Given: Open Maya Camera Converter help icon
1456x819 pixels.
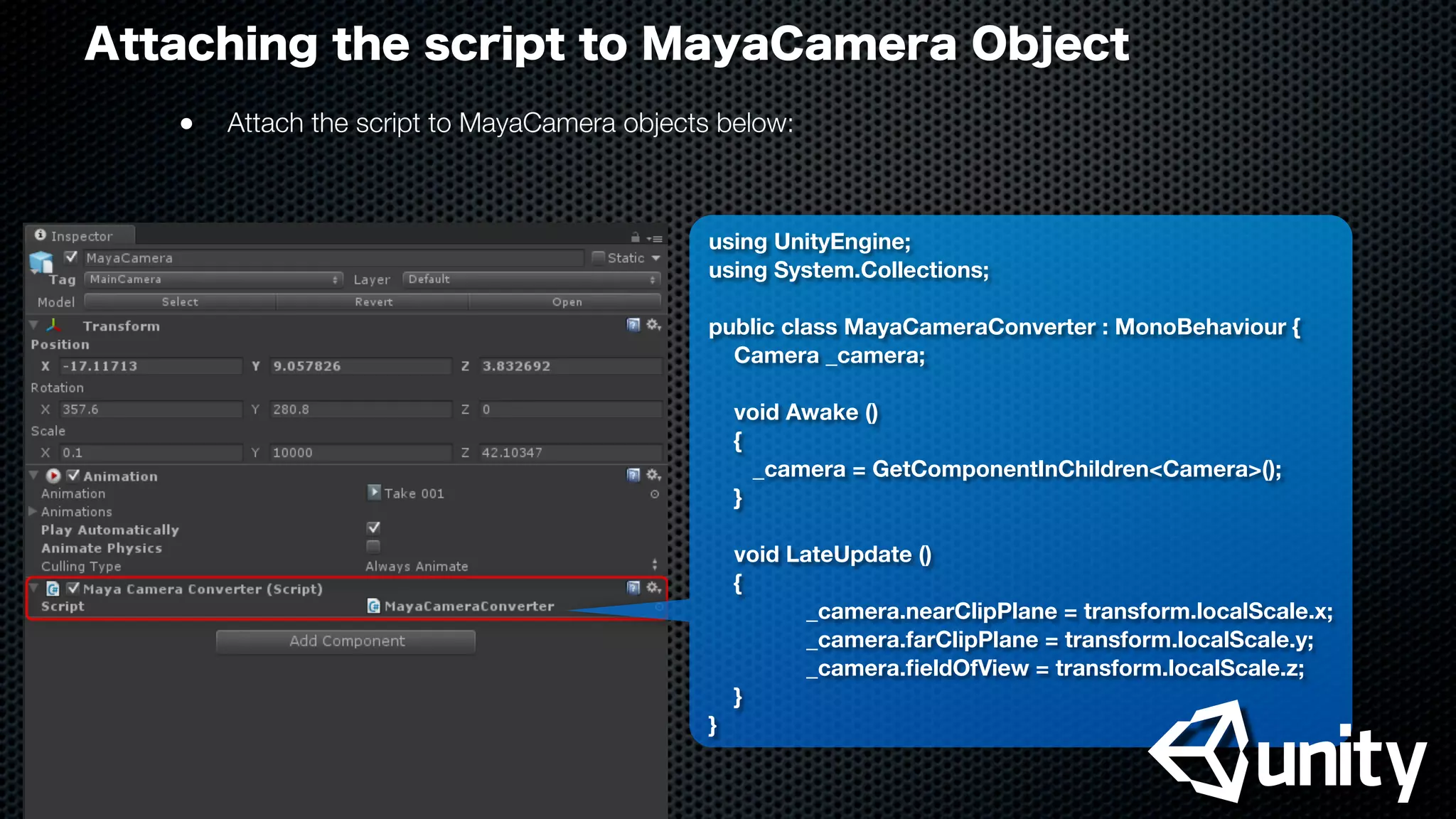Looking at the screenshot, I should (x=633, y=587).
